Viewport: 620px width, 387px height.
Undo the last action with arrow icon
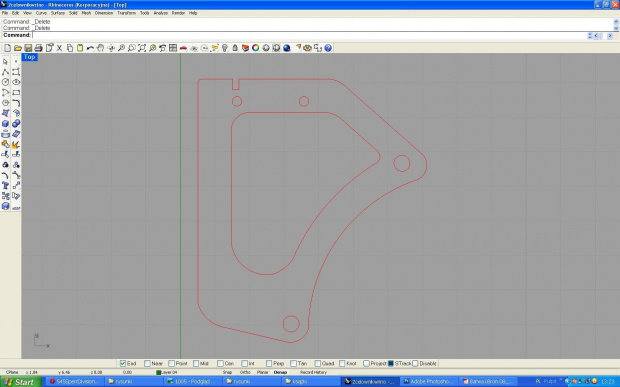[x=90, y=48]
